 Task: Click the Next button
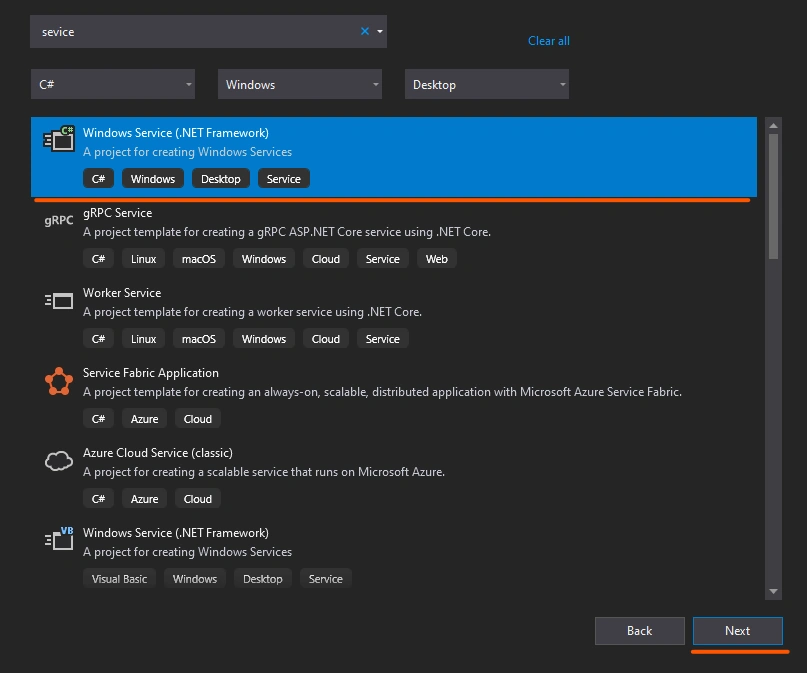click(x=738, y=631)
